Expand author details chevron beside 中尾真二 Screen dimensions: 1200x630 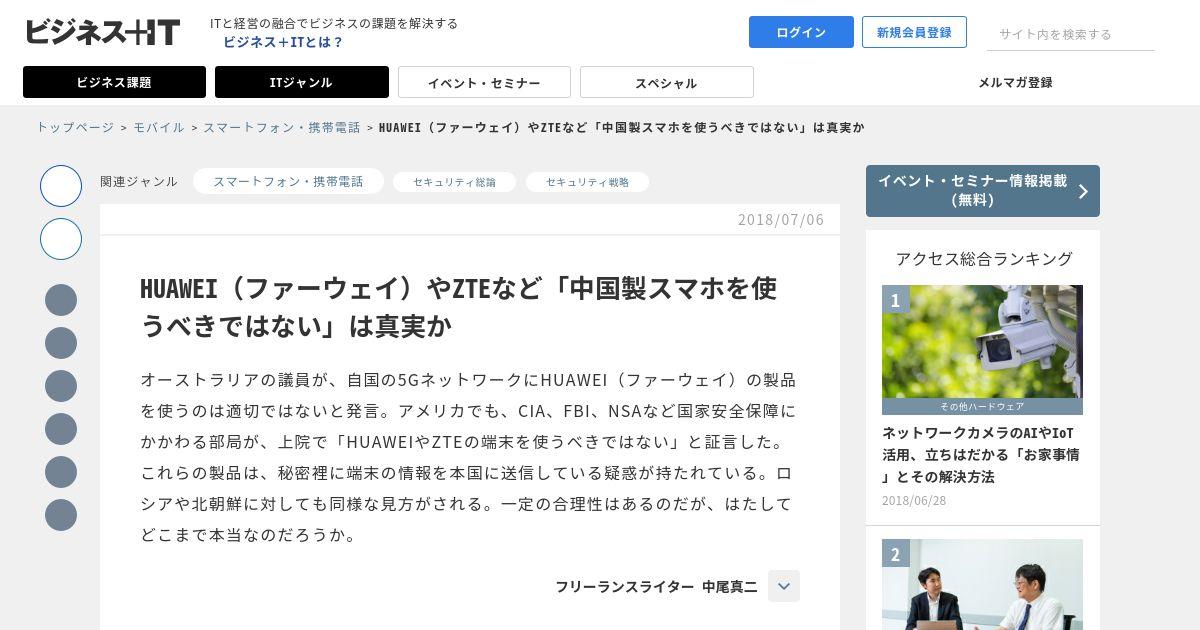[784, 586]
